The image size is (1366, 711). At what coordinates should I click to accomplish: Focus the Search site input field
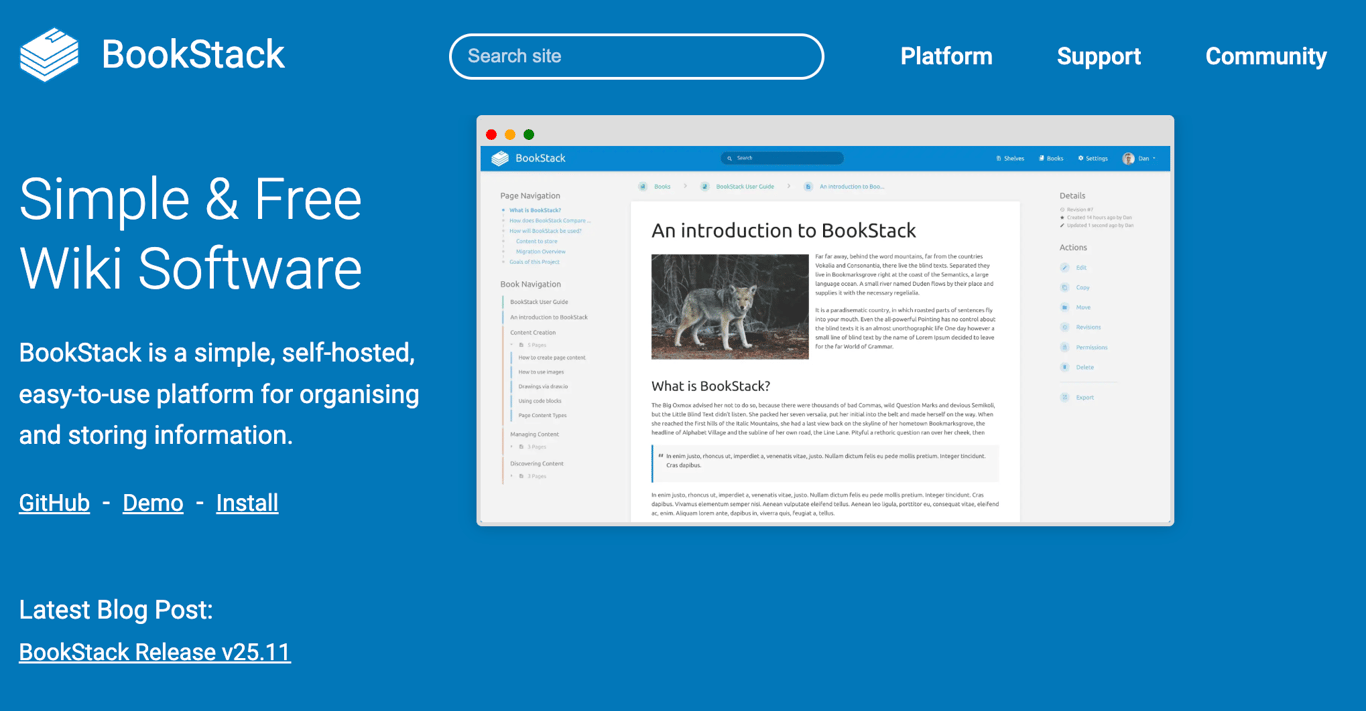pyautogui.click(x=636, y=56)
